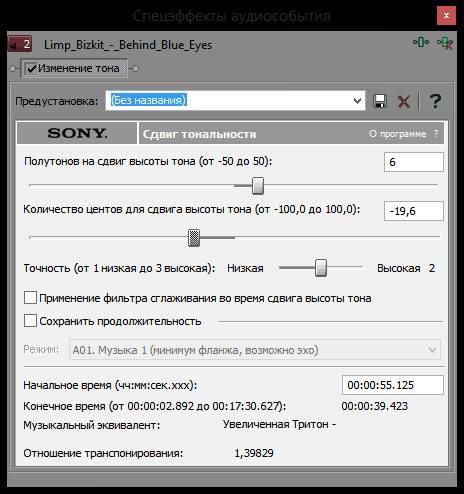Click the red audio event number 2 icon
Image resolution: width=464 pixels, height=494 pixels.
pos(20,44)
